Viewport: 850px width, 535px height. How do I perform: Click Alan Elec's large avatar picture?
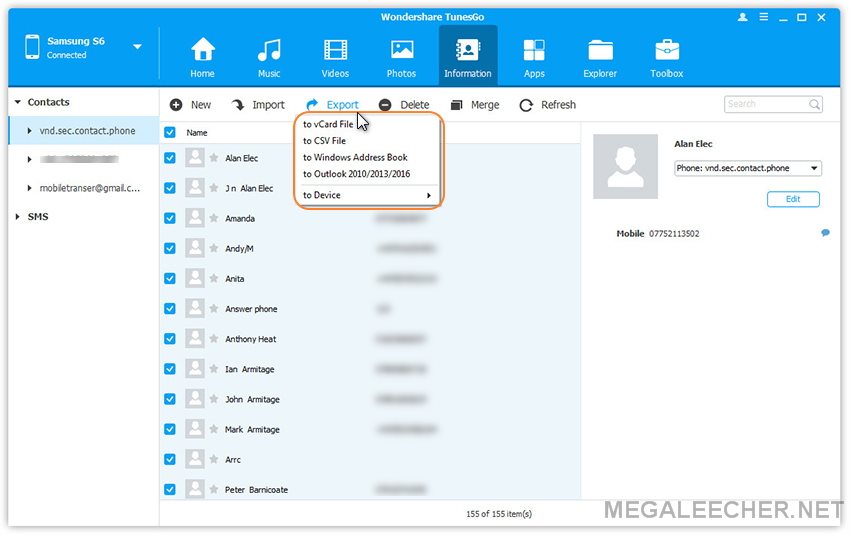pyautogui.click(x=625, y=166)
